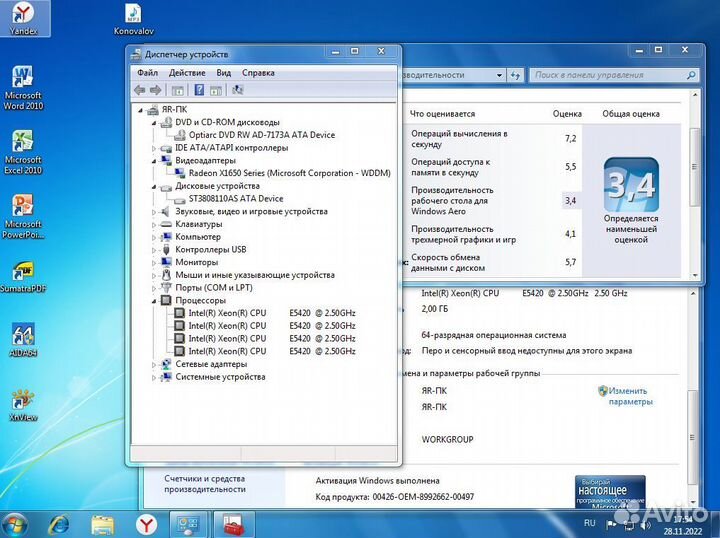Launch Microsoft Word 2010 shortcut

click(23, 88)
